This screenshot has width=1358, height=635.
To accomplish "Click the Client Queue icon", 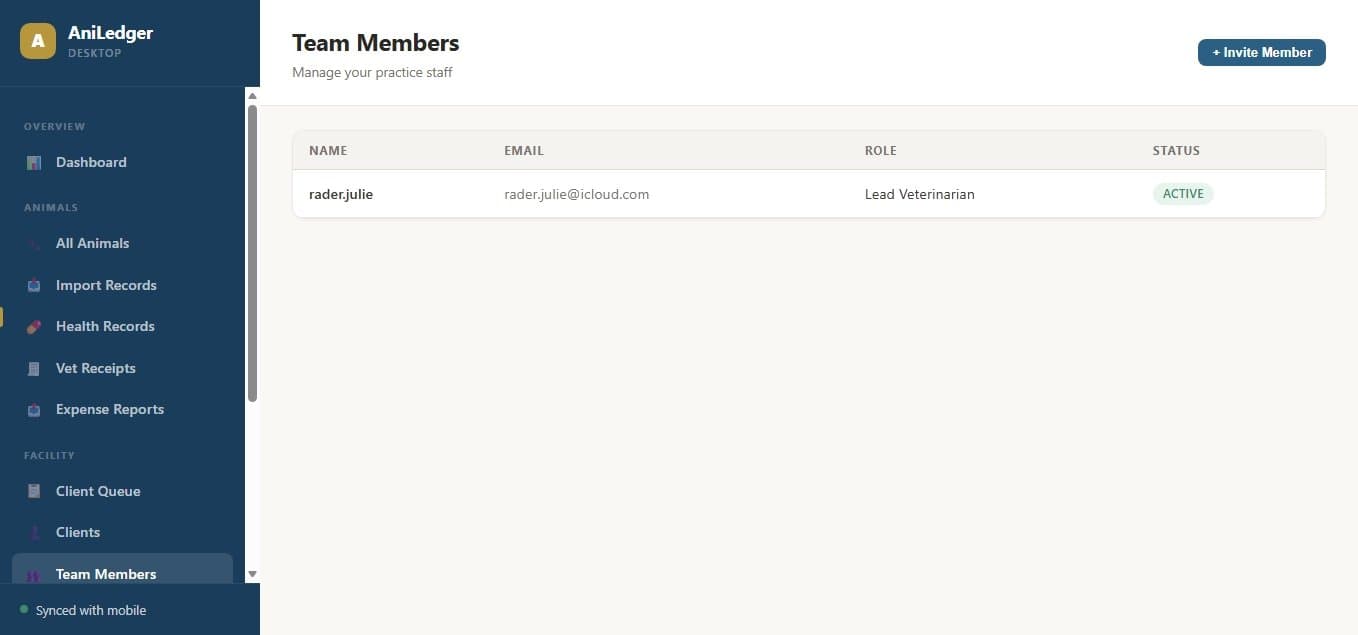I will (x=34, y=491).
